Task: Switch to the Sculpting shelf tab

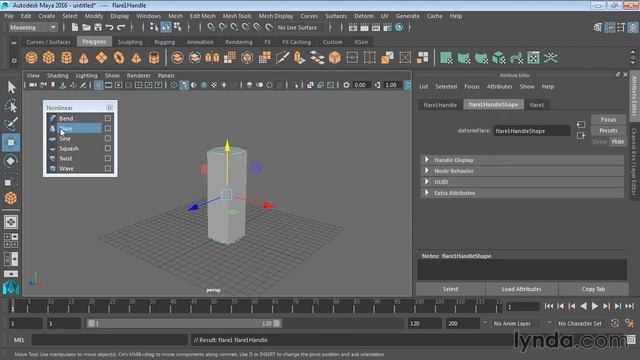Action: click(130, 42)
